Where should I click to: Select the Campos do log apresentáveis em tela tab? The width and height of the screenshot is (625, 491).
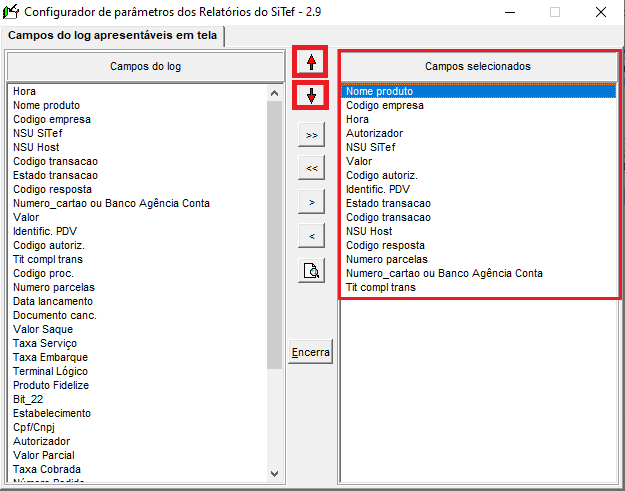click(x=112, y=35)
